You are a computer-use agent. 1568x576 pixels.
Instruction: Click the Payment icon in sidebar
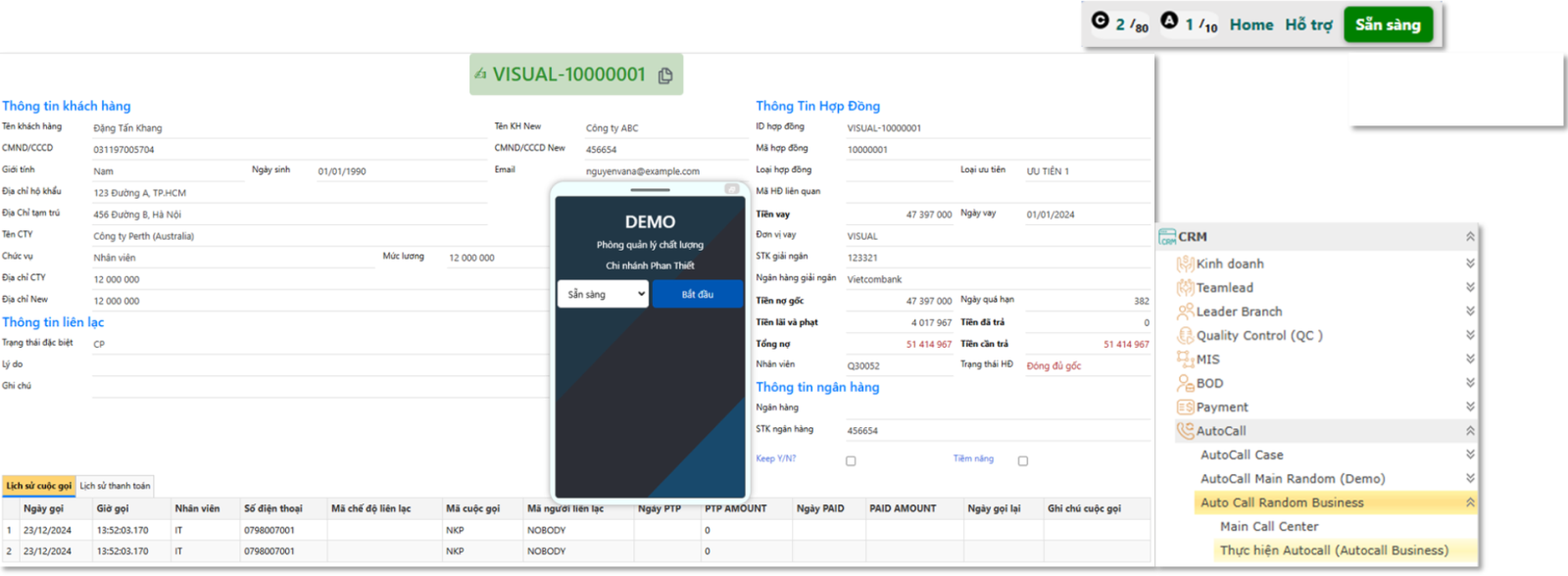1185,408
